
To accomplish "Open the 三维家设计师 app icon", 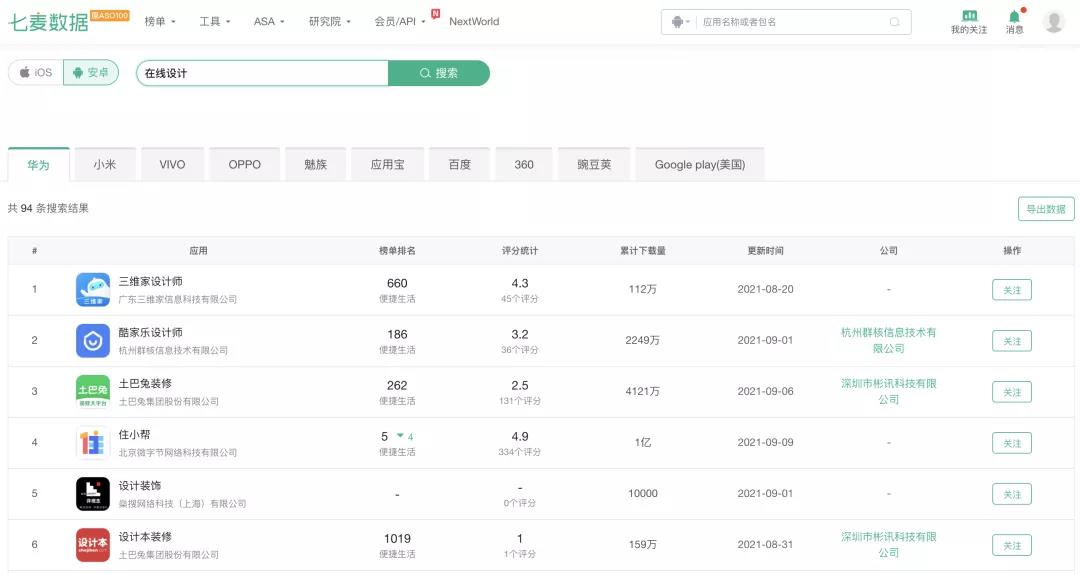I will (92, 289).
